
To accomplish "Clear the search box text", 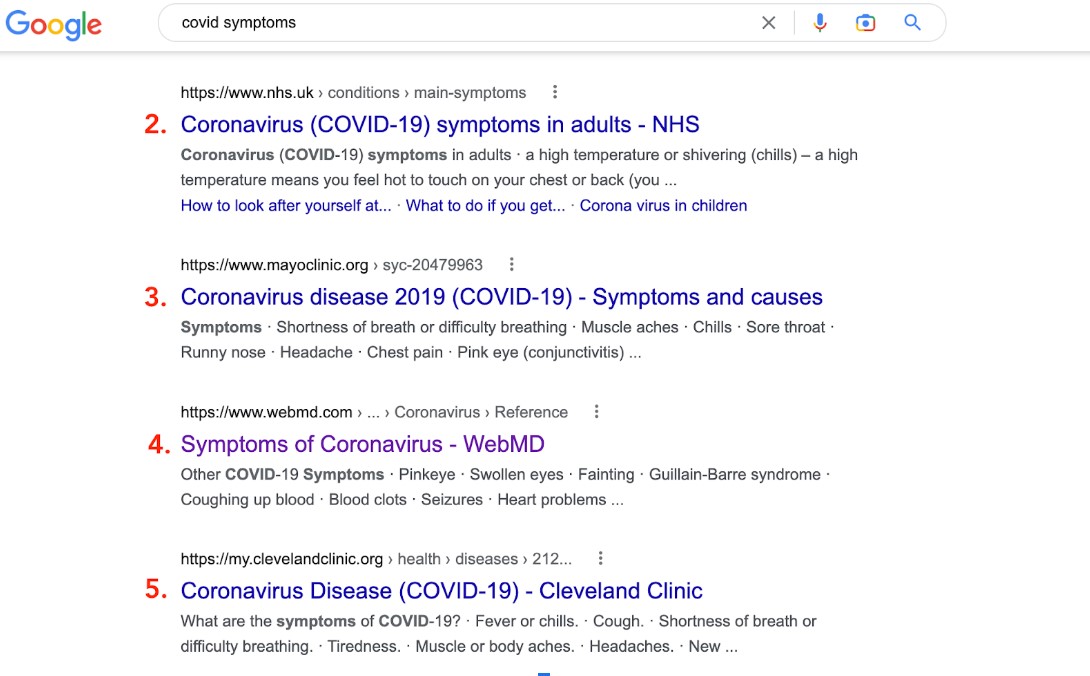I will (768, 23).
